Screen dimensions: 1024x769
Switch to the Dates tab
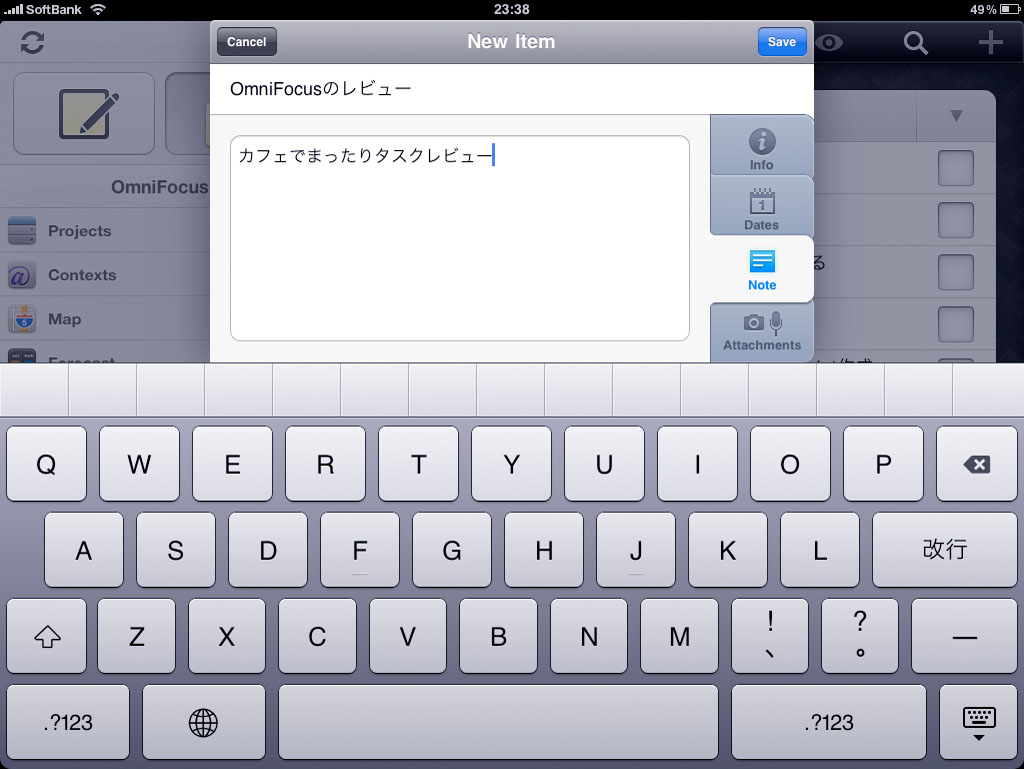(x=761, y=208)
